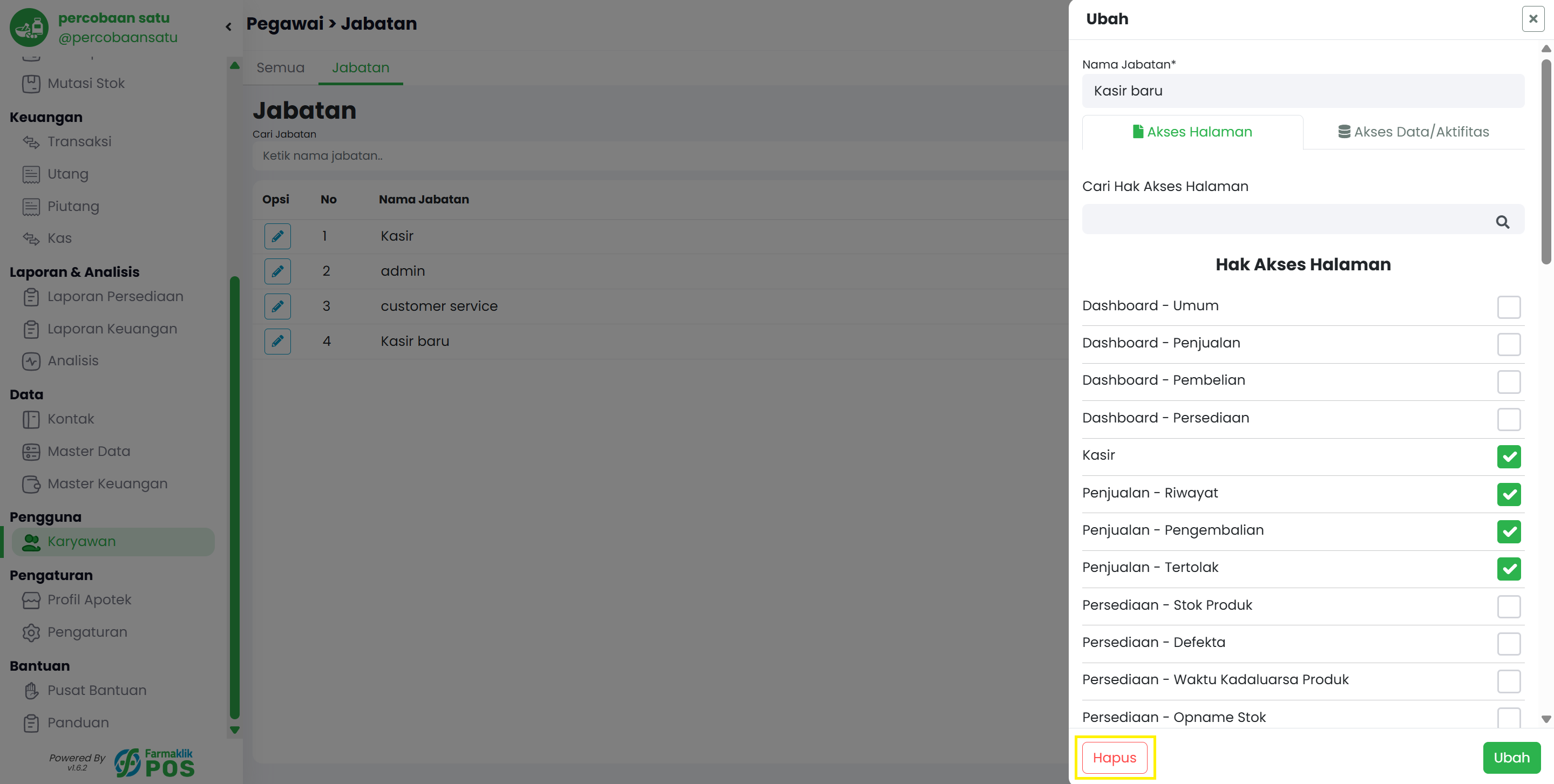1554x784 pixels.
Task: Click the Nama Jabatan input field
Action: (x=1302, y=91)
